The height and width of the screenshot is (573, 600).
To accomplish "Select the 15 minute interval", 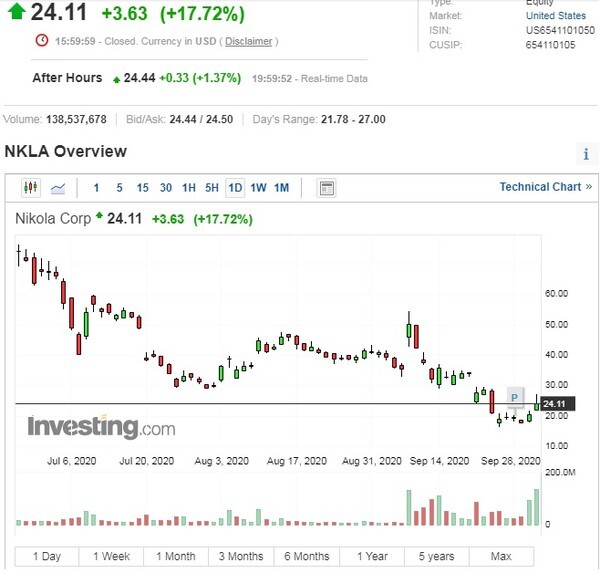I will coord(142,188).
